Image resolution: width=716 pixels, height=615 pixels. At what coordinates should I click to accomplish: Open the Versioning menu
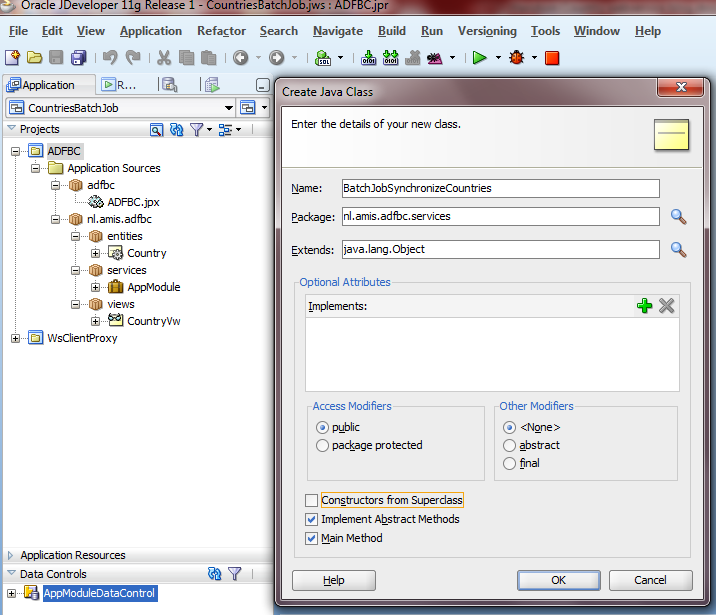click(x=487, y=31)
